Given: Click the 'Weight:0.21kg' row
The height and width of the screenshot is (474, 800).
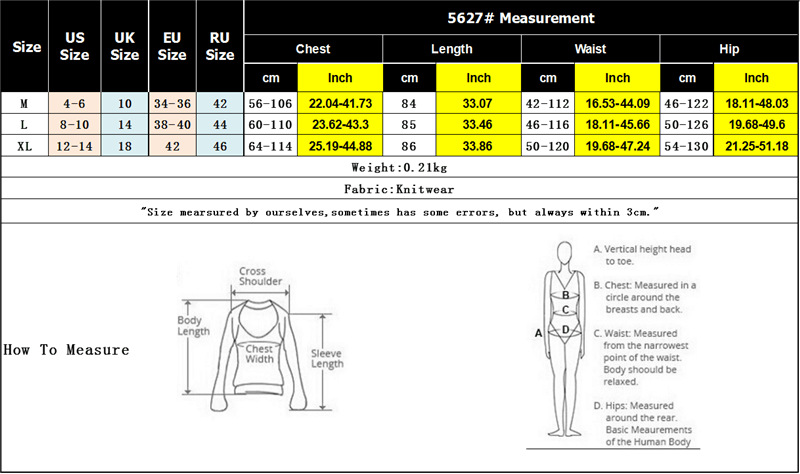Looking at the screenshot, I should pos(399,167).
